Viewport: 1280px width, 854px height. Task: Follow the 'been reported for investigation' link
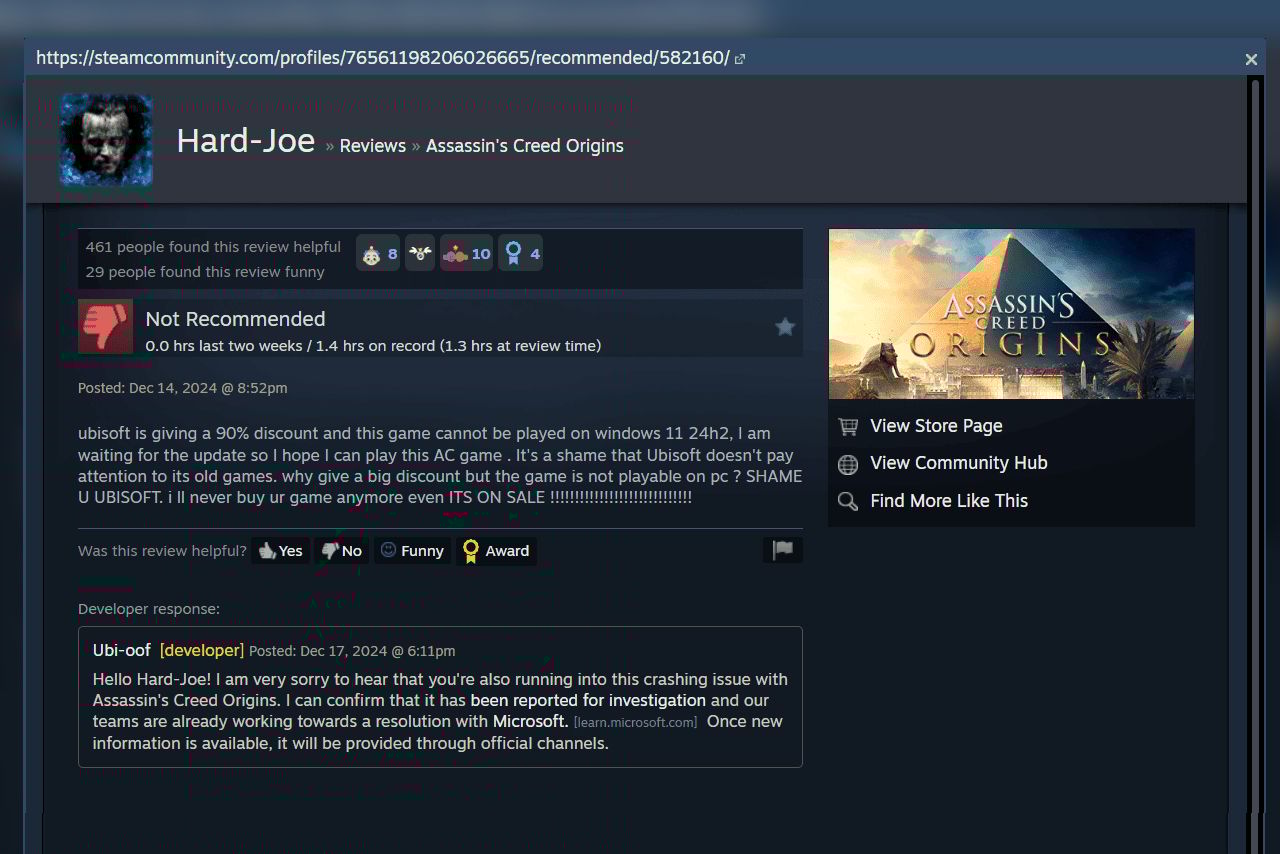click(x=588, y=701)
